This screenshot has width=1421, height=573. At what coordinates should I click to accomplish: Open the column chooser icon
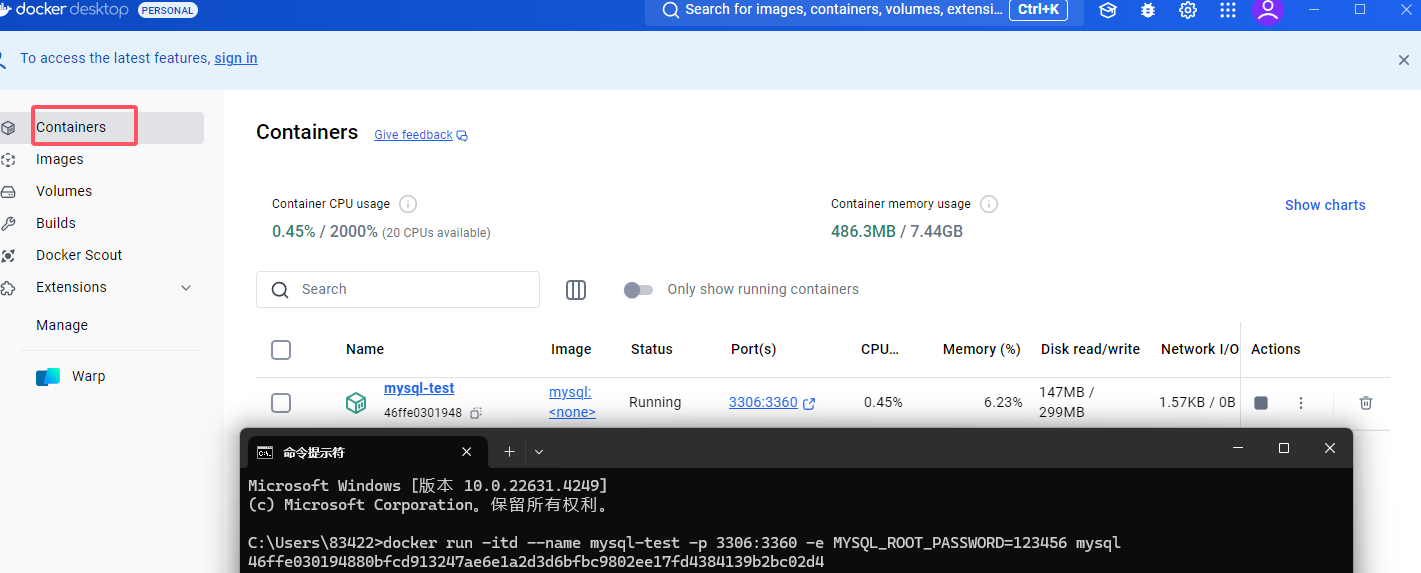[576, 290]
